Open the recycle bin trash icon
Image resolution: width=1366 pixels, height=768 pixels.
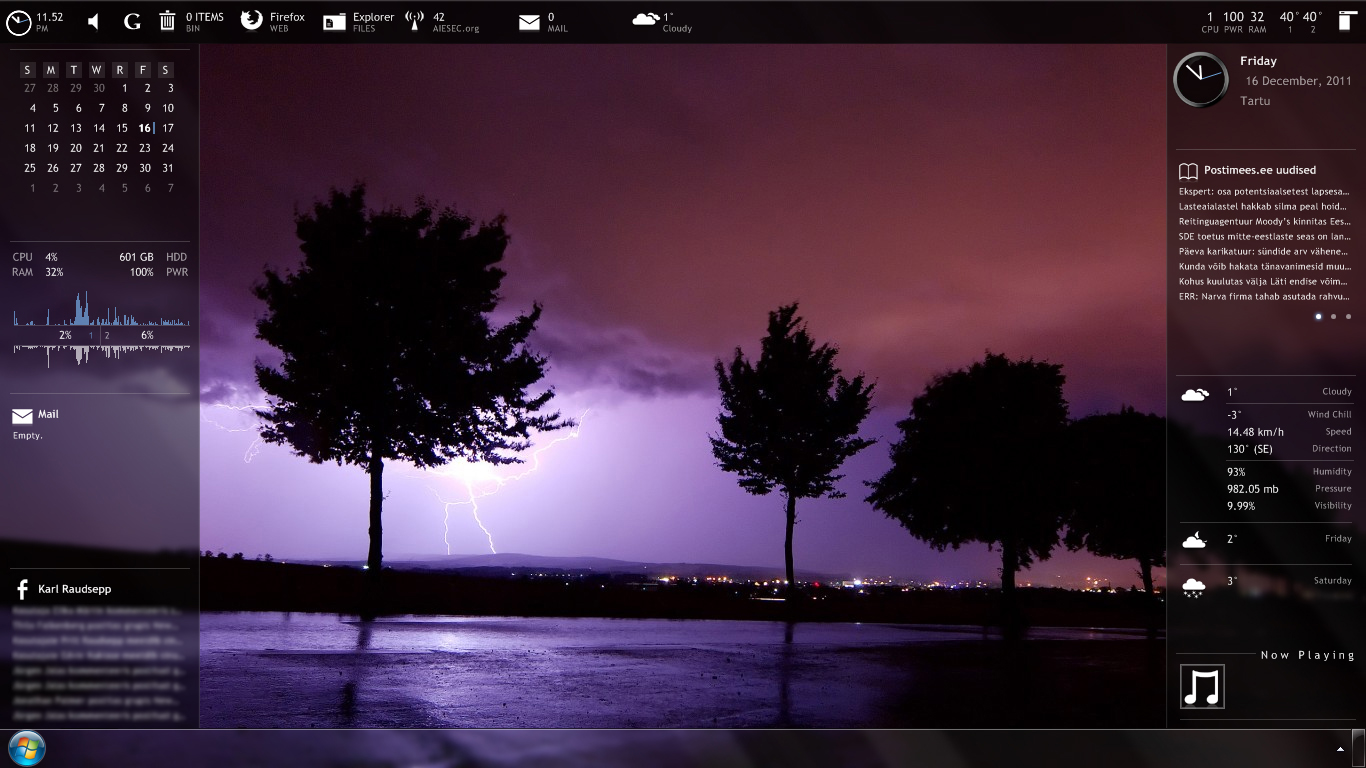click(167, 21)
